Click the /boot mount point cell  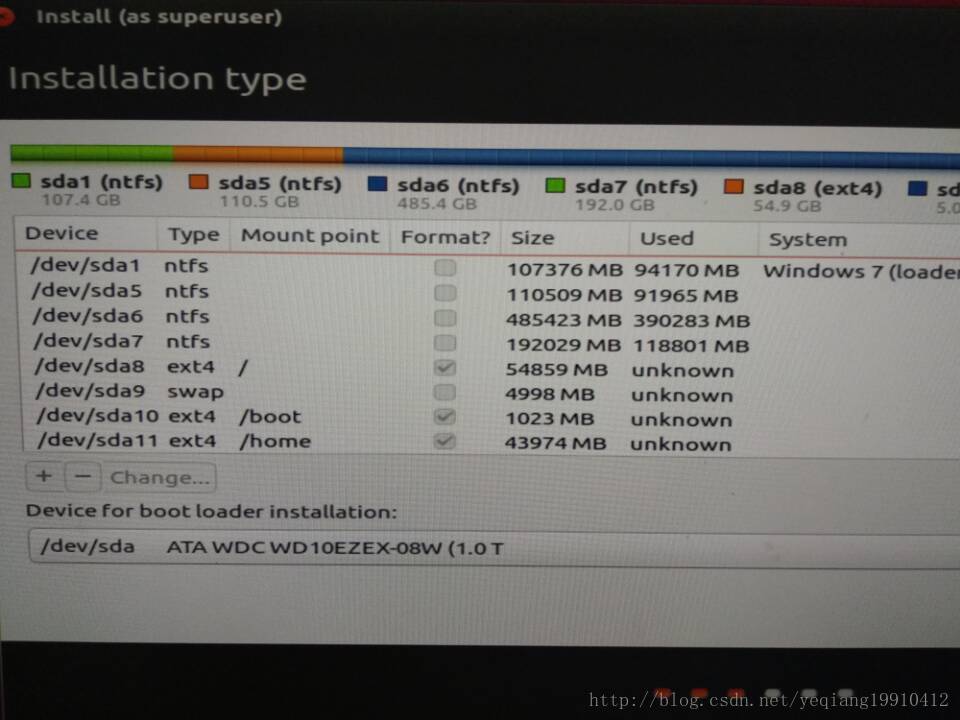[x=270, y=416]
